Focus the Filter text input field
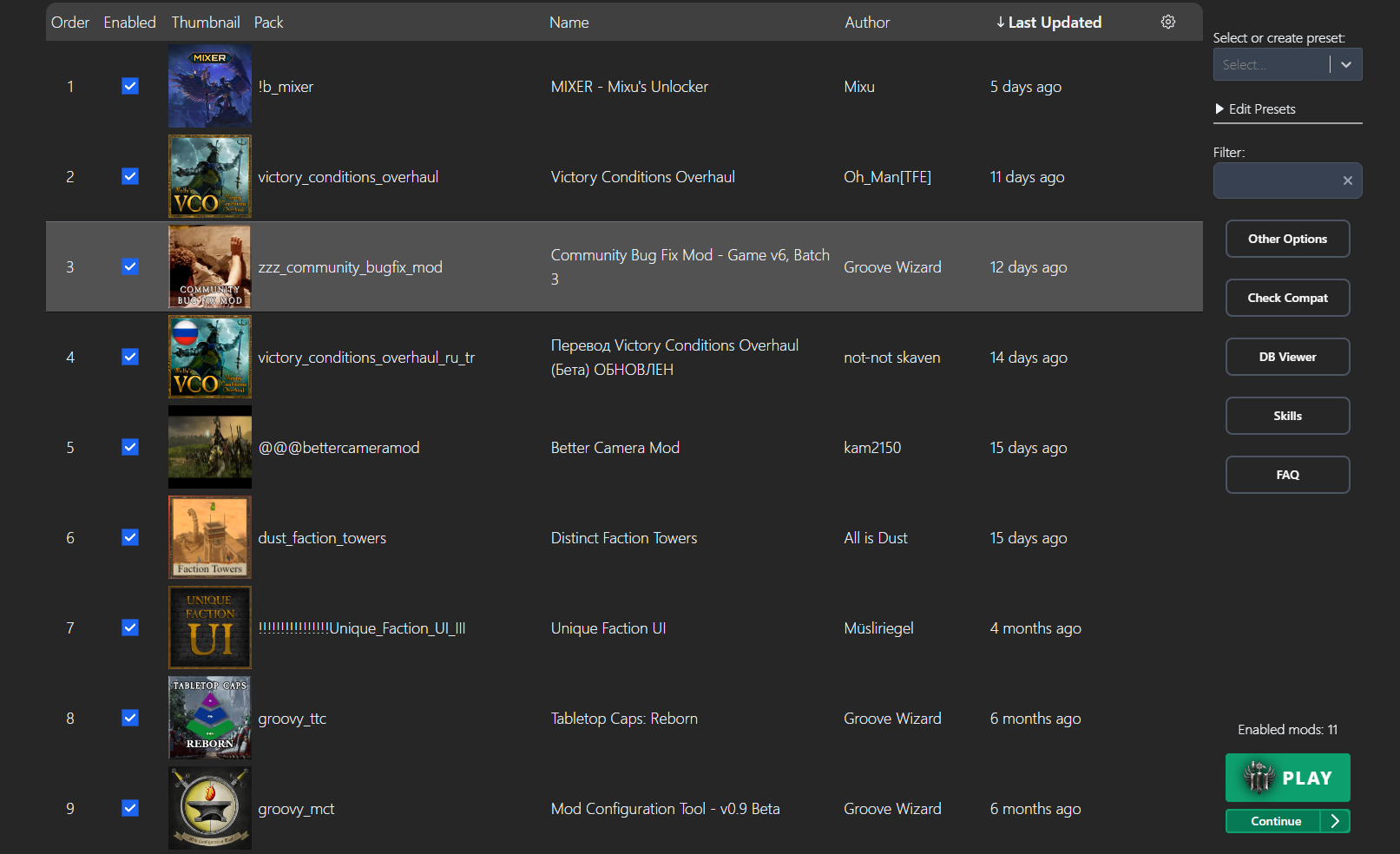The width and height of the screenshot is (1400, 854). (x=1276, y=181)
